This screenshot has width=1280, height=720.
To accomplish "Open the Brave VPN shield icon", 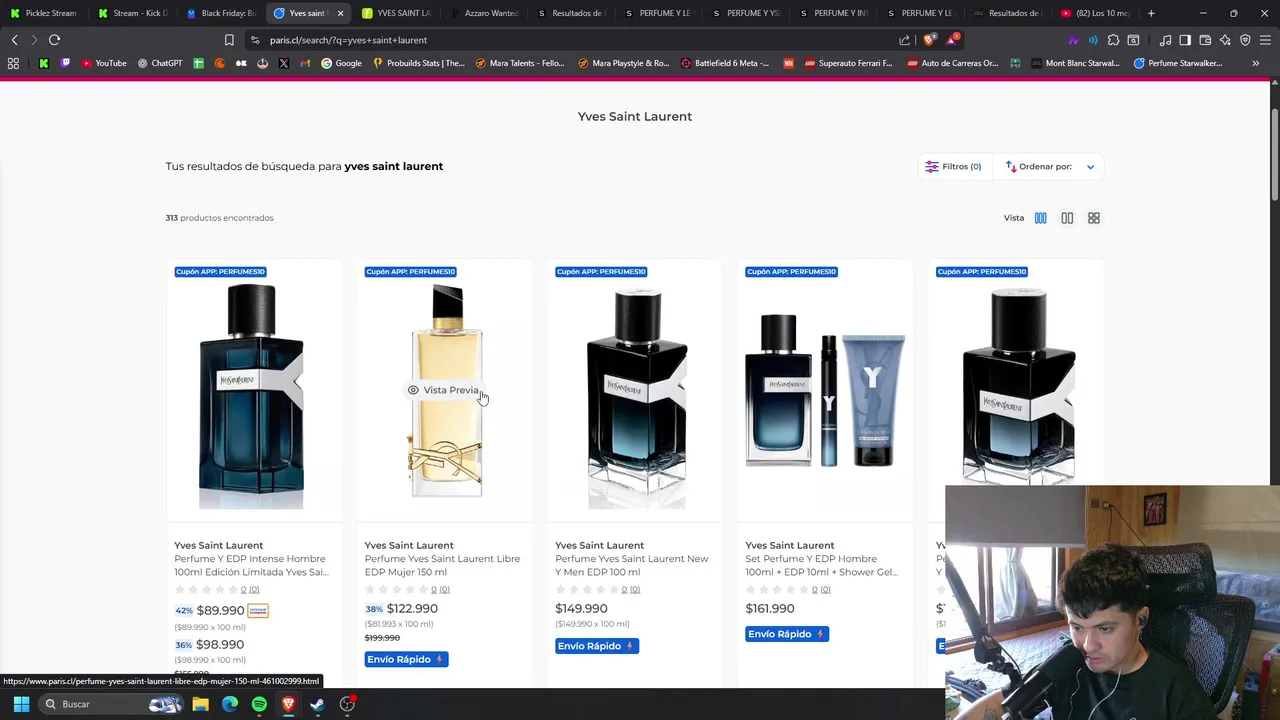I will pyautogui.click(x=1245, y=40).
